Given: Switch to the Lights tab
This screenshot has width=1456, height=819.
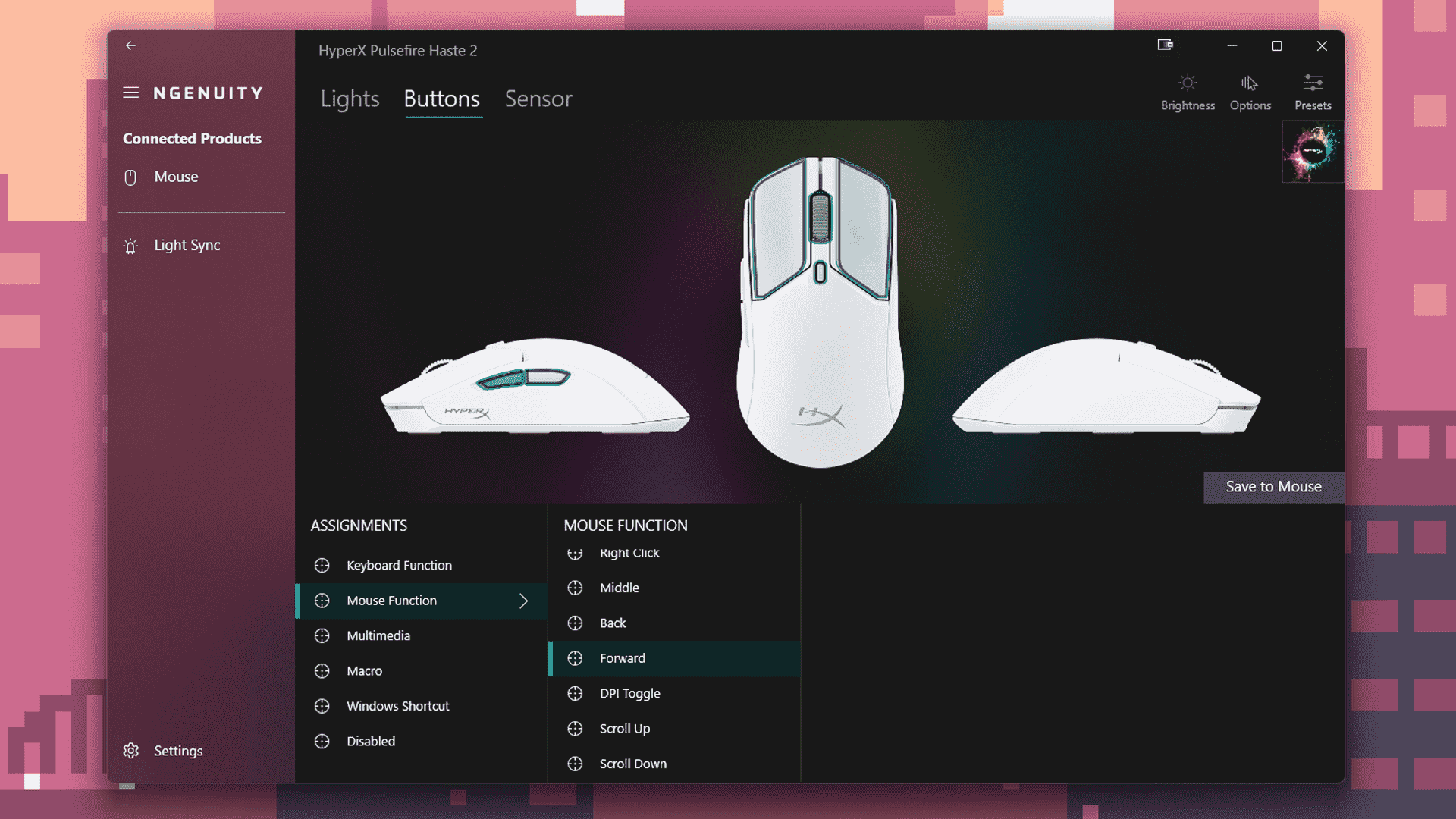Looking at the screenshot, I should pyautogui.click(x=349, y=97).
